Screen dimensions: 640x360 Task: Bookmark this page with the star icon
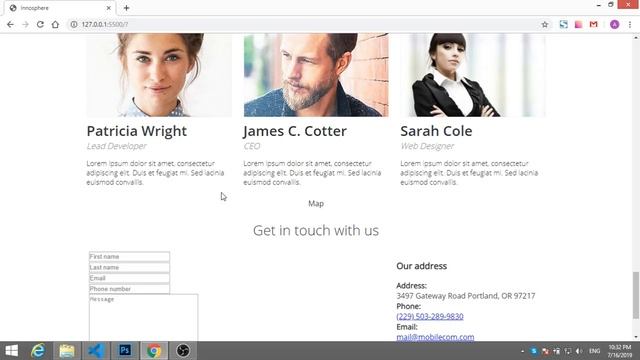(x=545, y=24)
